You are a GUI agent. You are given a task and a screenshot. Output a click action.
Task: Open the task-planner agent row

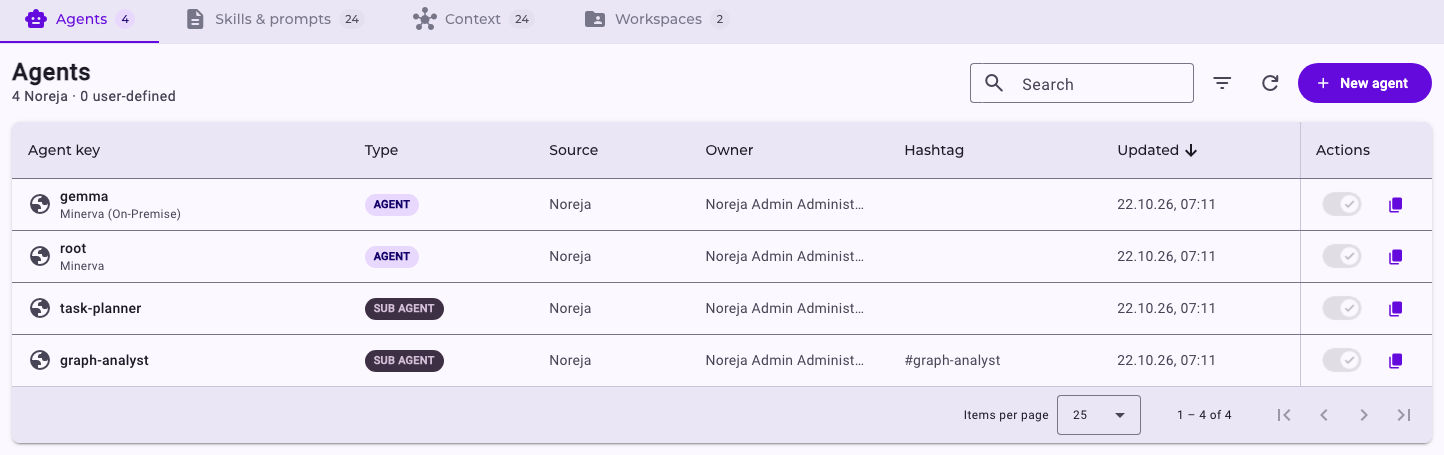pyautogui.click(x=722, y=308)
